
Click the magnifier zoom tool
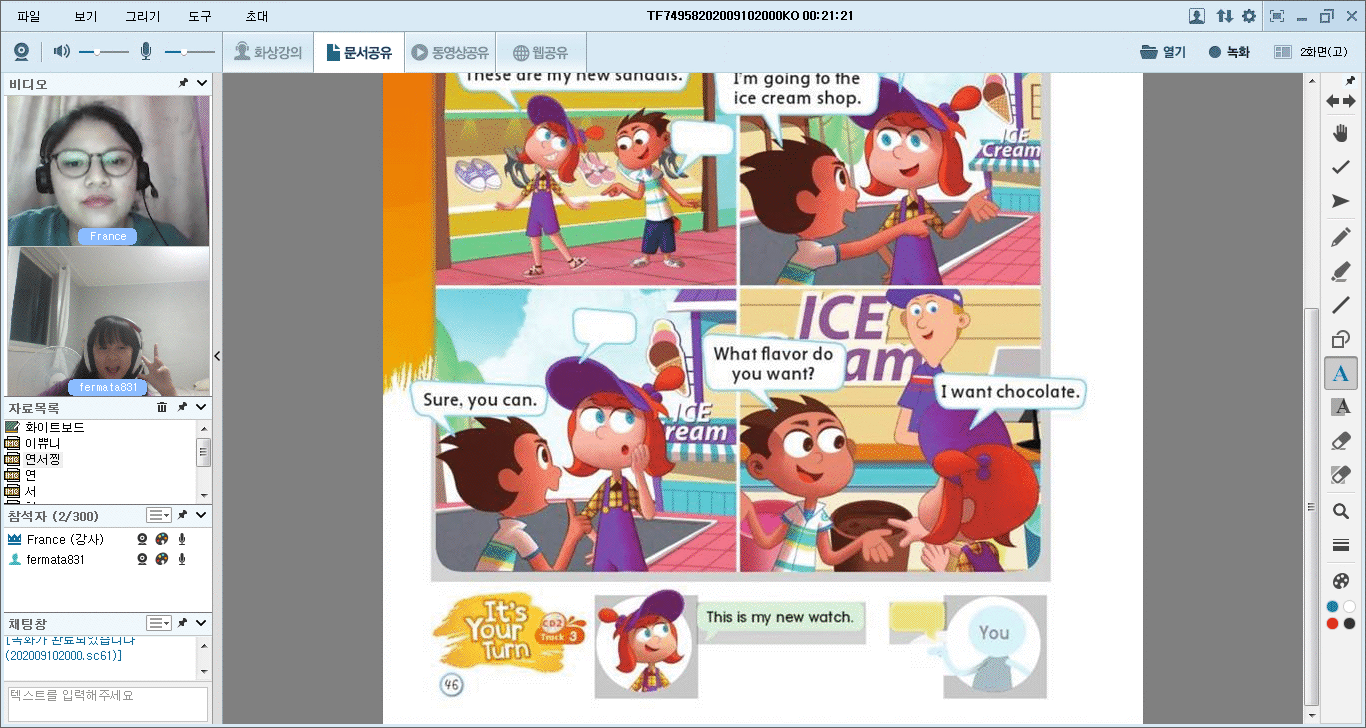coord(1341,511)
